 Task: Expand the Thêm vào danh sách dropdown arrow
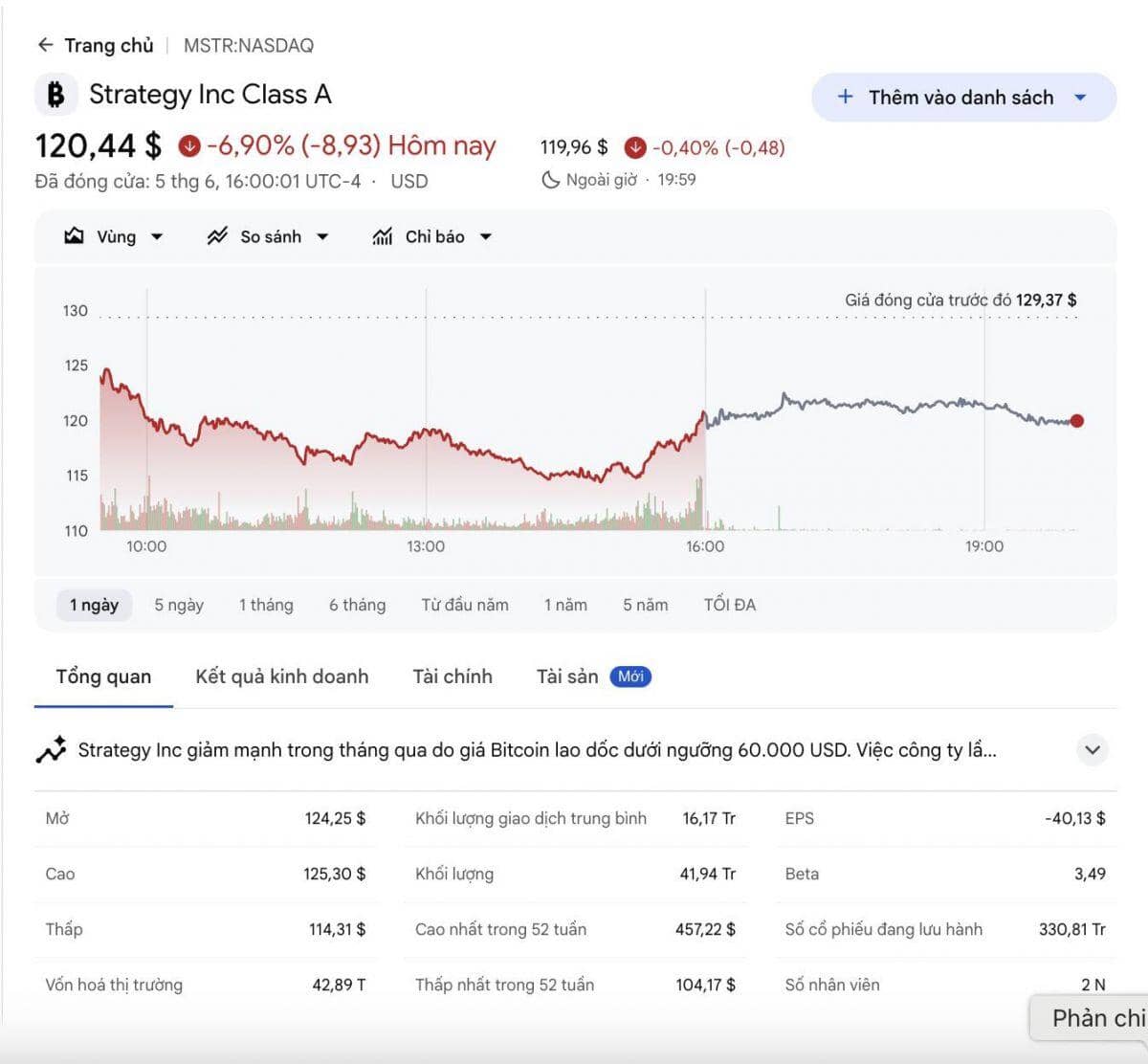(x=1080, y=98)
